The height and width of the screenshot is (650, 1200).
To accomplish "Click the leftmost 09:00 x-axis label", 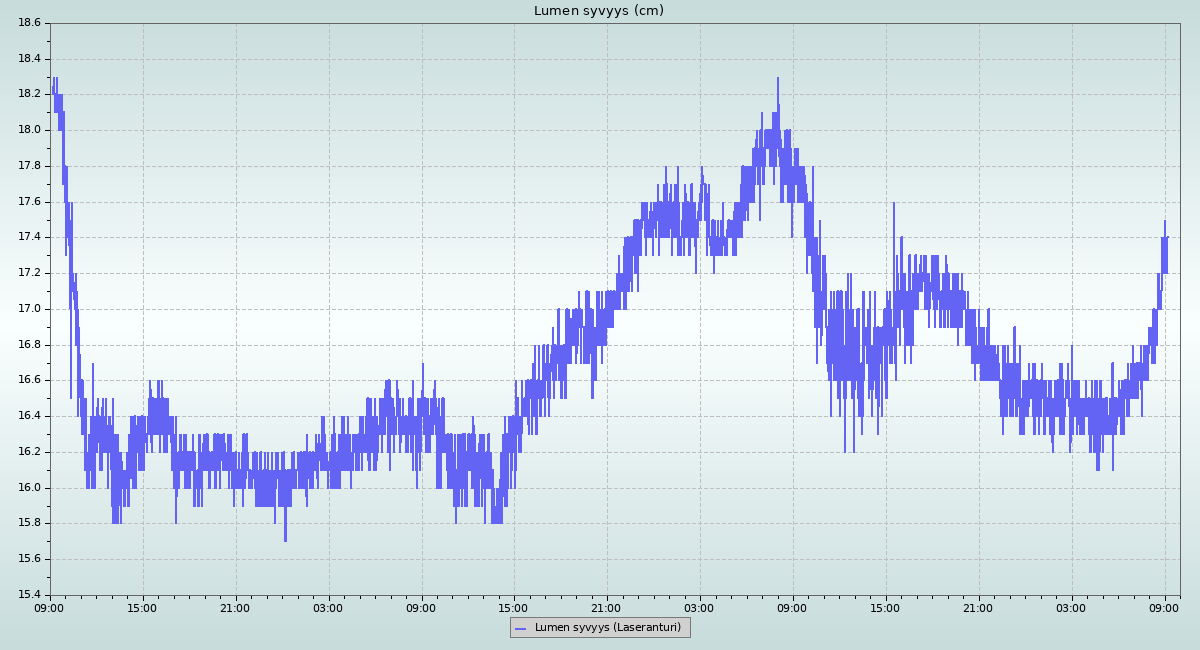I will tap(49, 608).
